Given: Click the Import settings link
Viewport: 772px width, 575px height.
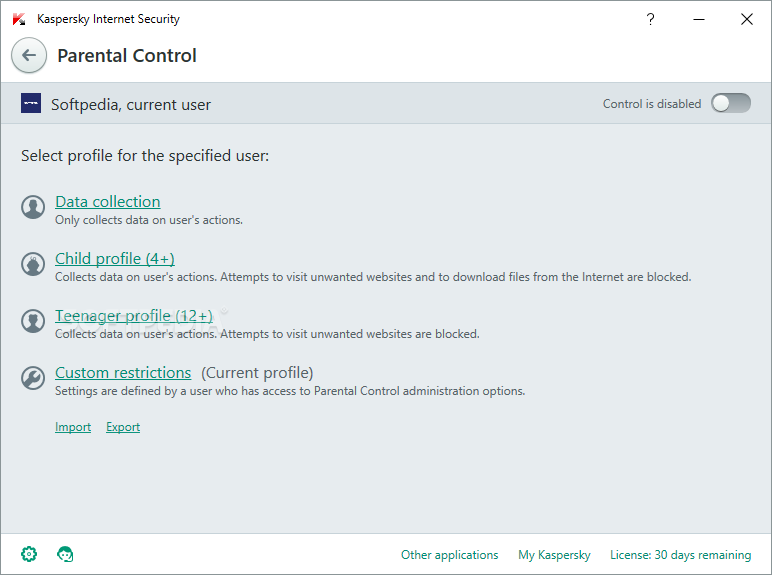Looking at the screenshot, I should (73, 427).
